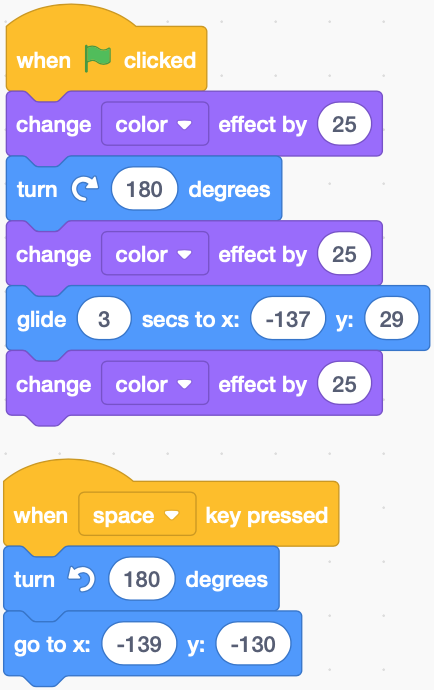This screenshot has height=690, width=434.
Task: Click the clockwise turn 180 degrees field
Action: coord(144,189)
